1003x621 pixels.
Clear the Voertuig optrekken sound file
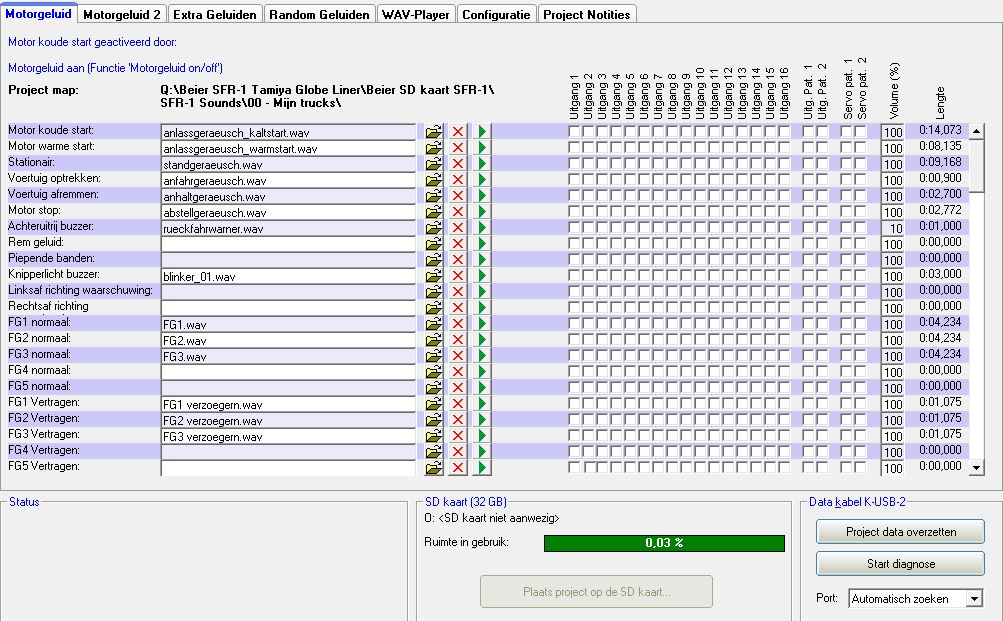click(457, 180)
